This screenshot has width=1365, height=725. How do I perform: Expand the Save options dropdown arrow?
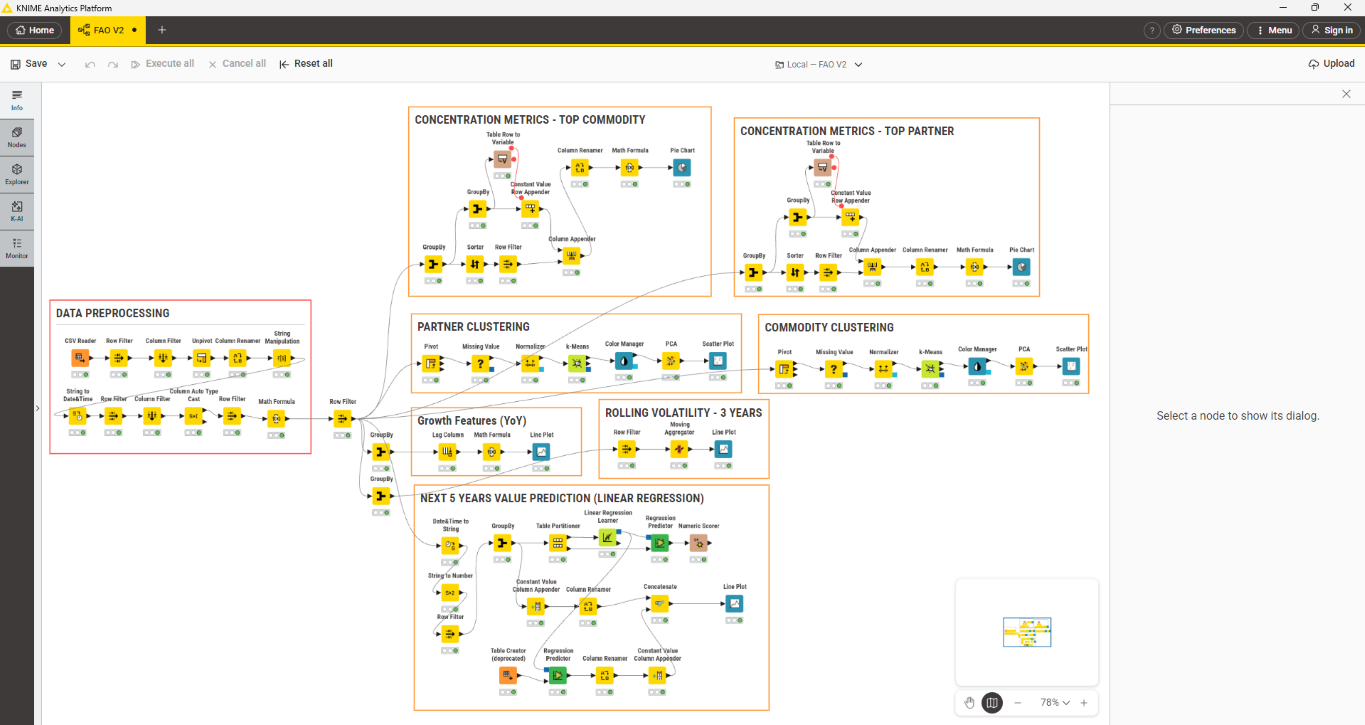pos(62,64)
